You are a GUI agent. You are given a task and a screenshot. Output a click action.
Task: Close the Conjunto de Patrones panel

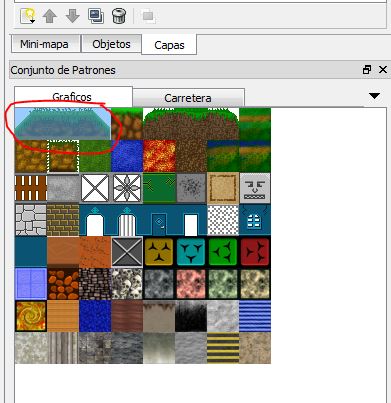pyautogui.click(x=383, y=70)
